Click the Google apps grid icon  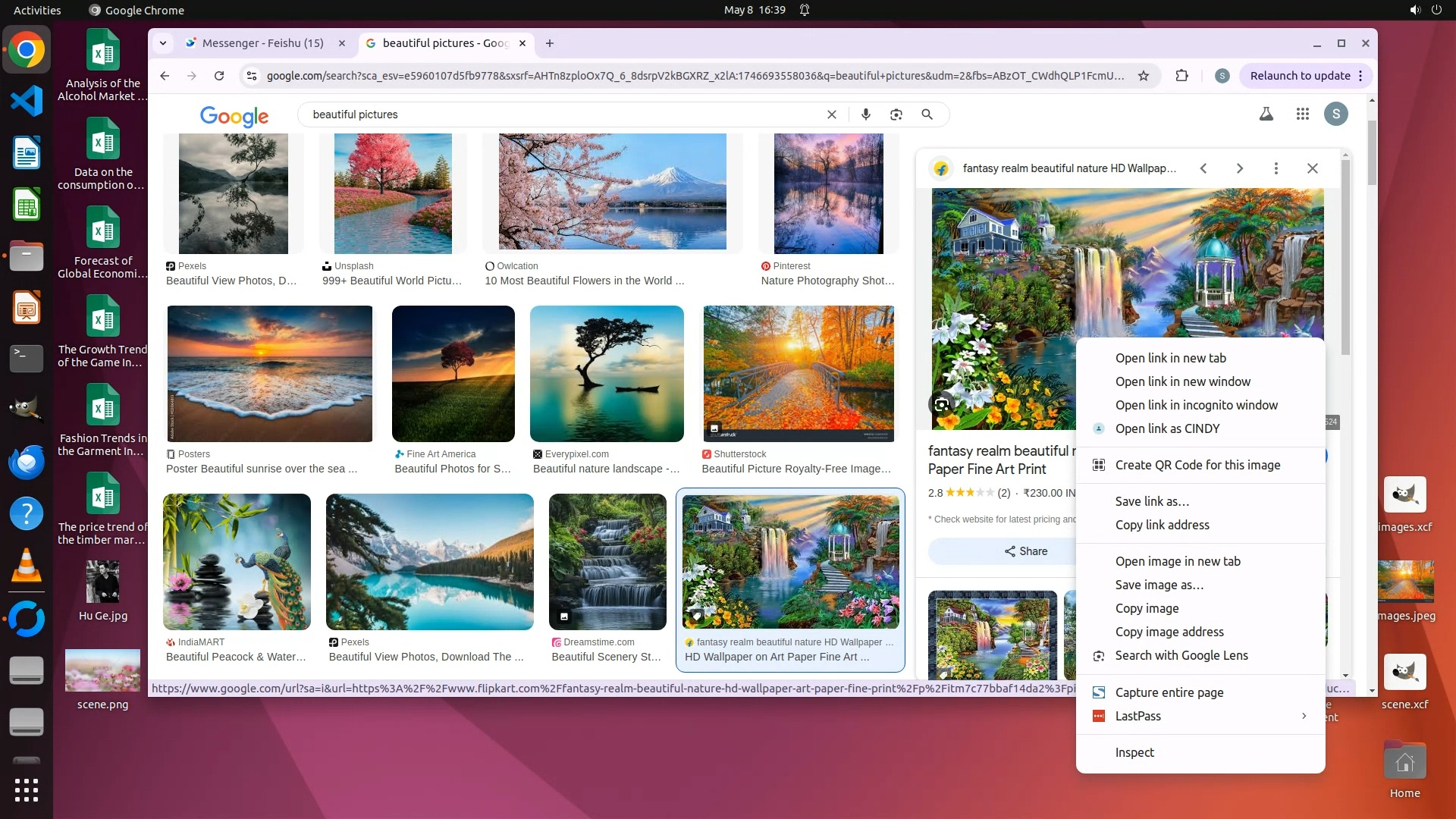[1302, 115]
